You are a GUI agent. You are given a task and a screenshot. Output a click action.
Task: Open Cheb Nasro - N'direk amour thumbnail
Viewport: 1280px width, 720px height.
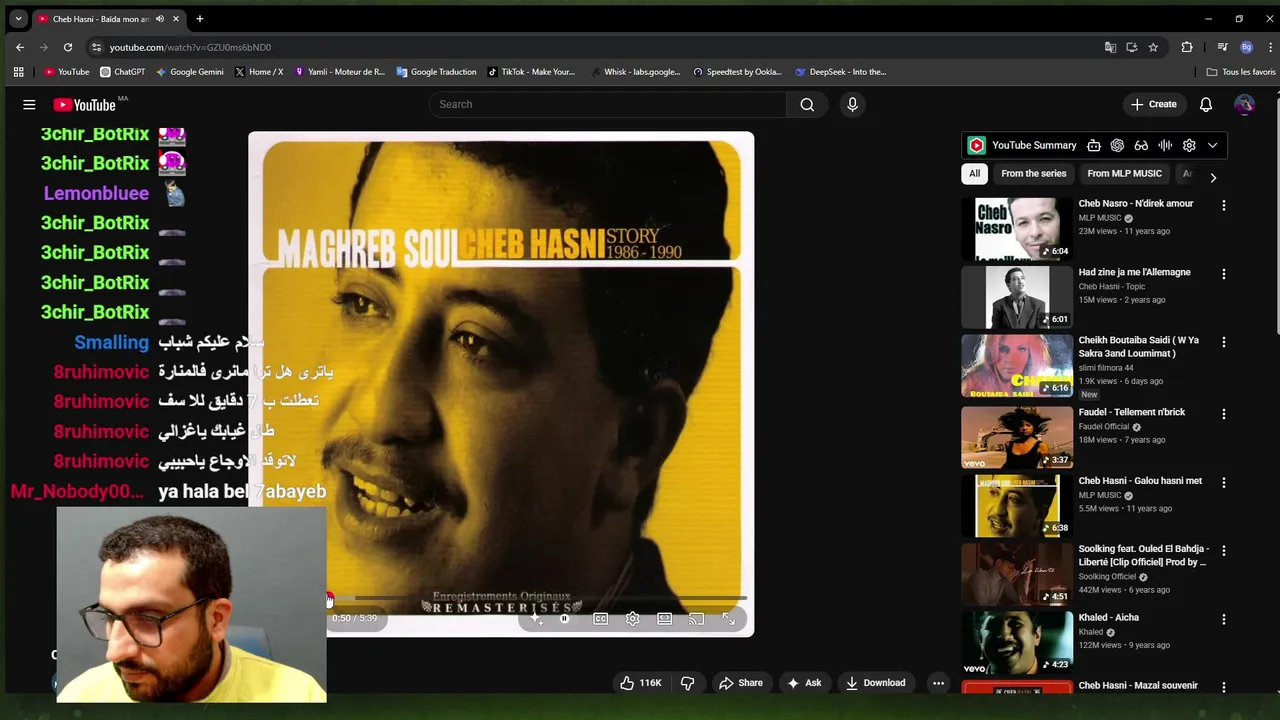1017,229
